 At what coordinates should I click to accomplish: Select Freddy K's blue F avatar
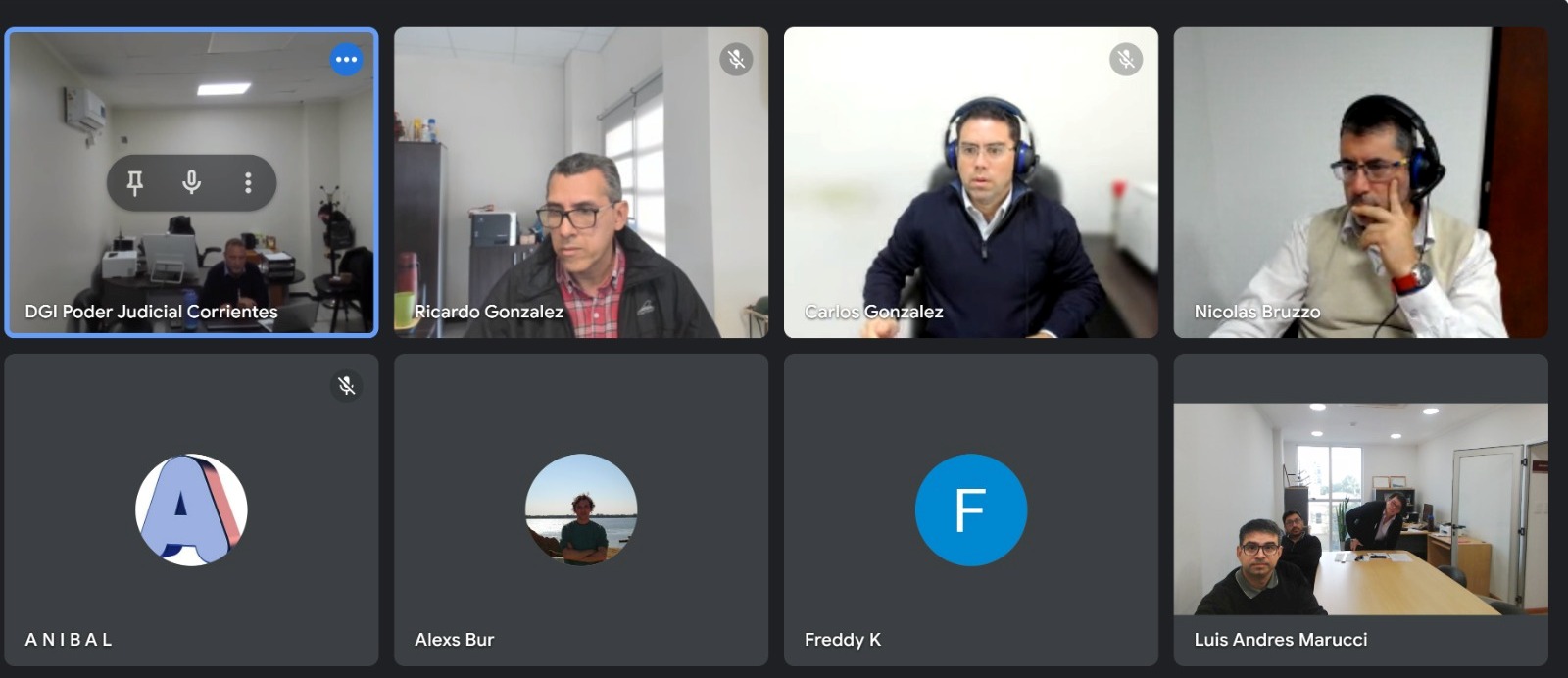971,509
